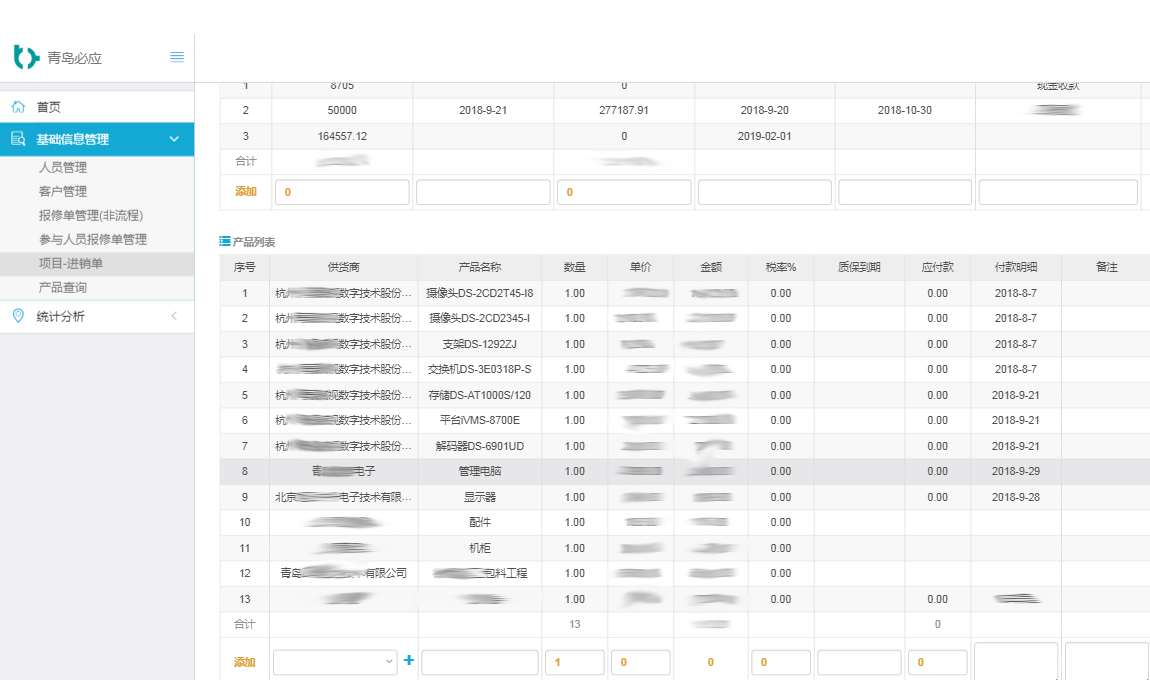Click the location pin icon for 统计分析
This screenshot has height=680, width=1150.
18,316
